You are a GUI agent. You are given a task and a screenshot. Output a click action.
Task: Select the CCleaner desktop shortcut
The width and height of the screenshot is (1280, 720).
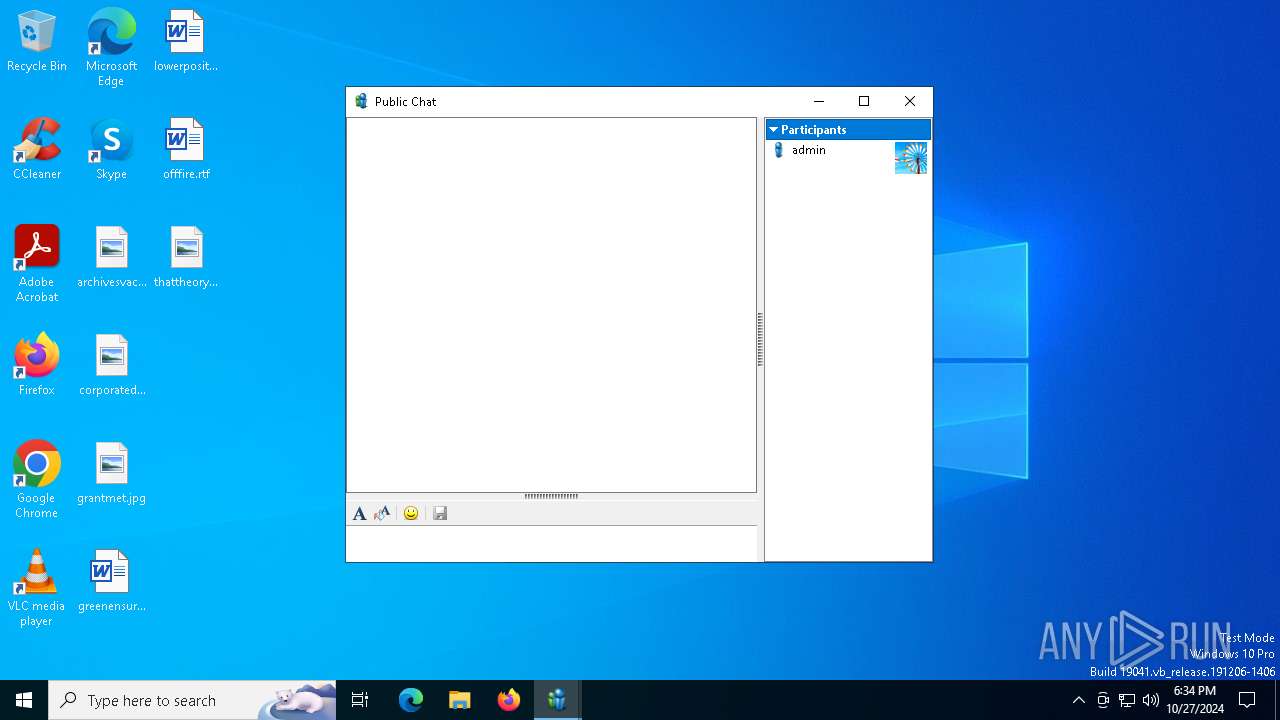(x=37, y=150)
